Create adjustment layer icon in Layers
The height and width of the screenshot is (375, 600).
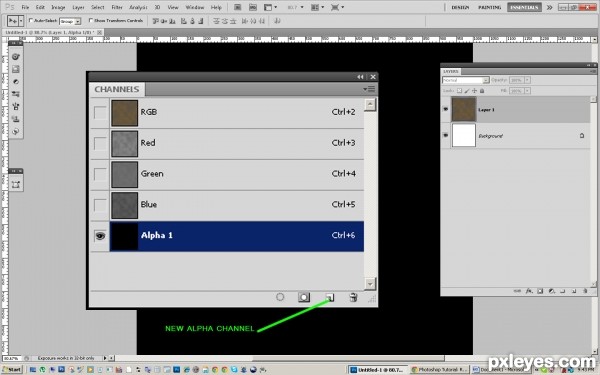point(551,291)
